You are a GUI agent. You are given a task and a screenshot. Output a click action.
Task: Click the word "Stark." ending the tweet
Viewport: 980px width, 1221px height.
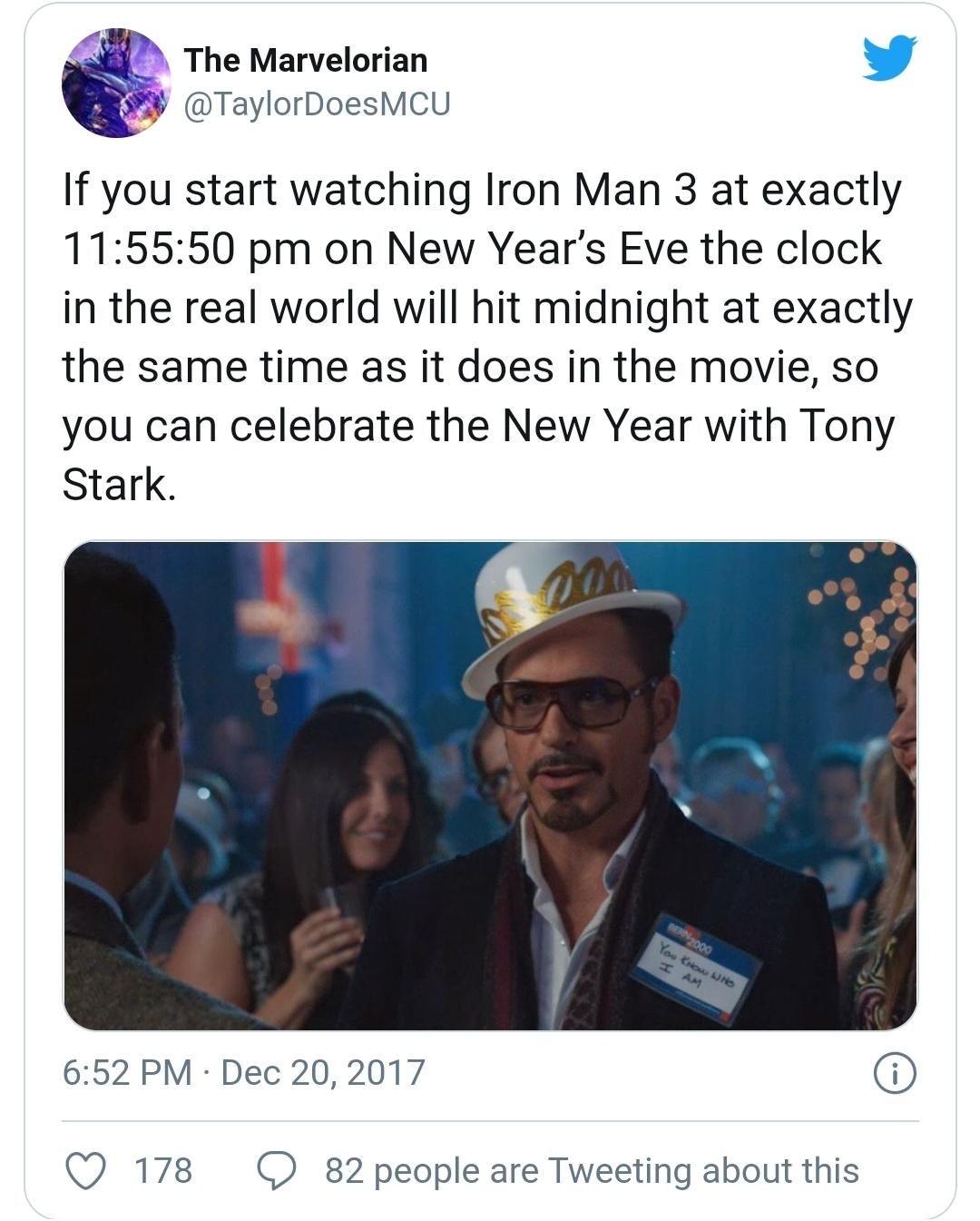tap(118, 484)
